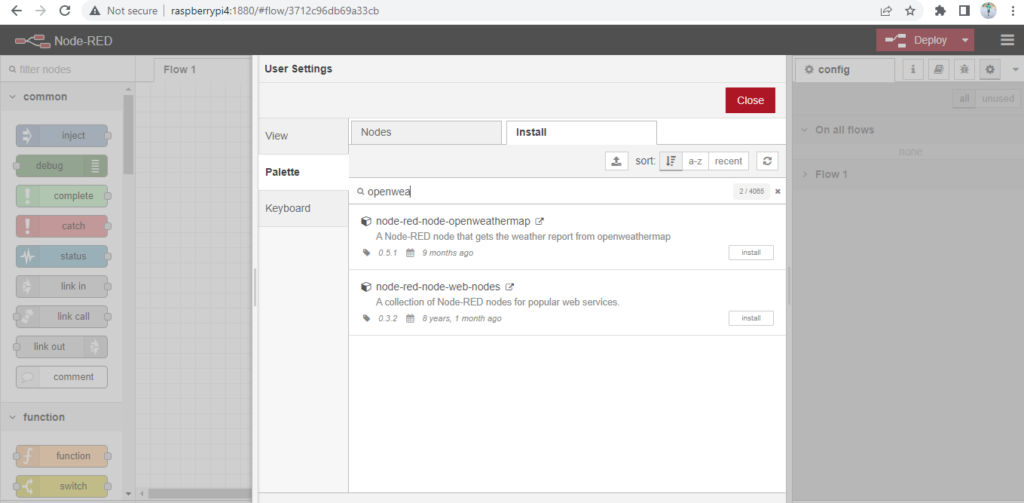Image resolution: width=1024 pixels, height=503 pixels.
Task: Open the Node-RED hamburger main menu
Action: click(1007, 41)
